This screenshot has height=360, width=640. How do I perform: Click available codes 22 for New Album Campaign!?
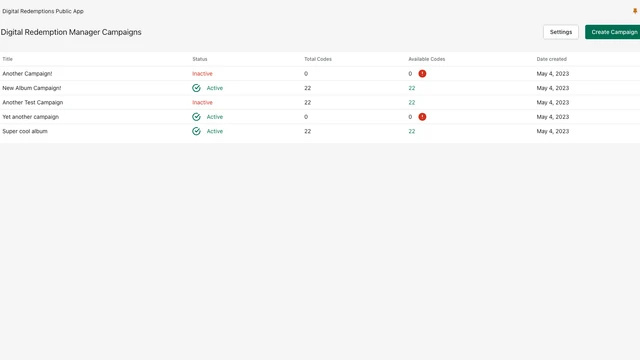tap(412, 88)
